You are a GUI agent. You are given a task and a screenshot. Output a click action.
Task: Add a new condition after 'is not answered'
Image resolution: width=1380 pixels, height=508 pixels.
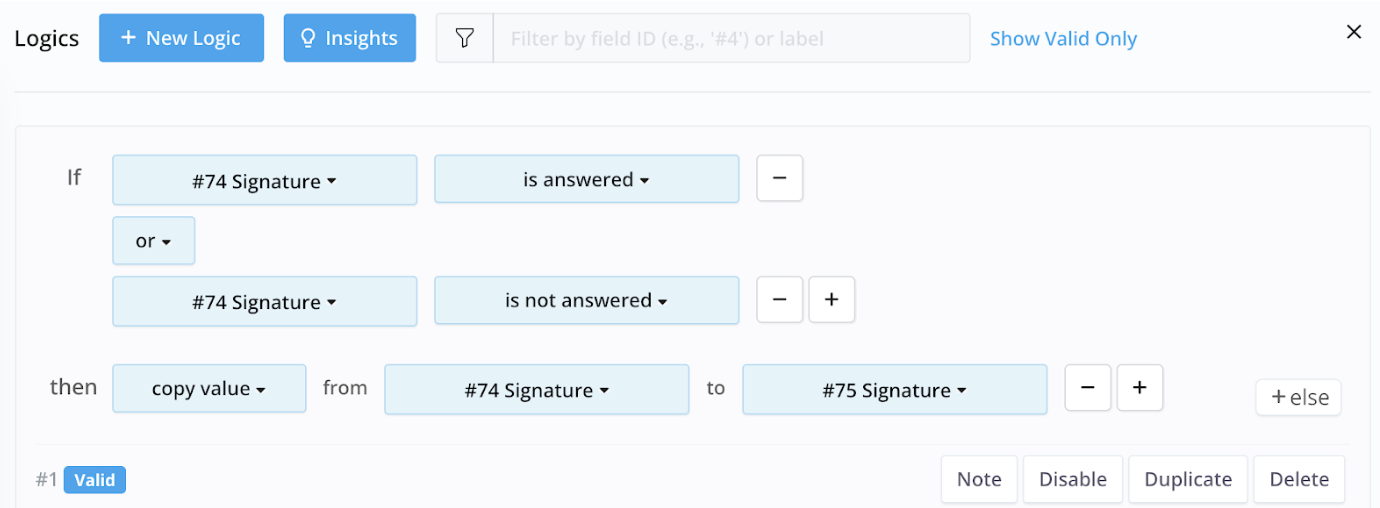point(832,300)
